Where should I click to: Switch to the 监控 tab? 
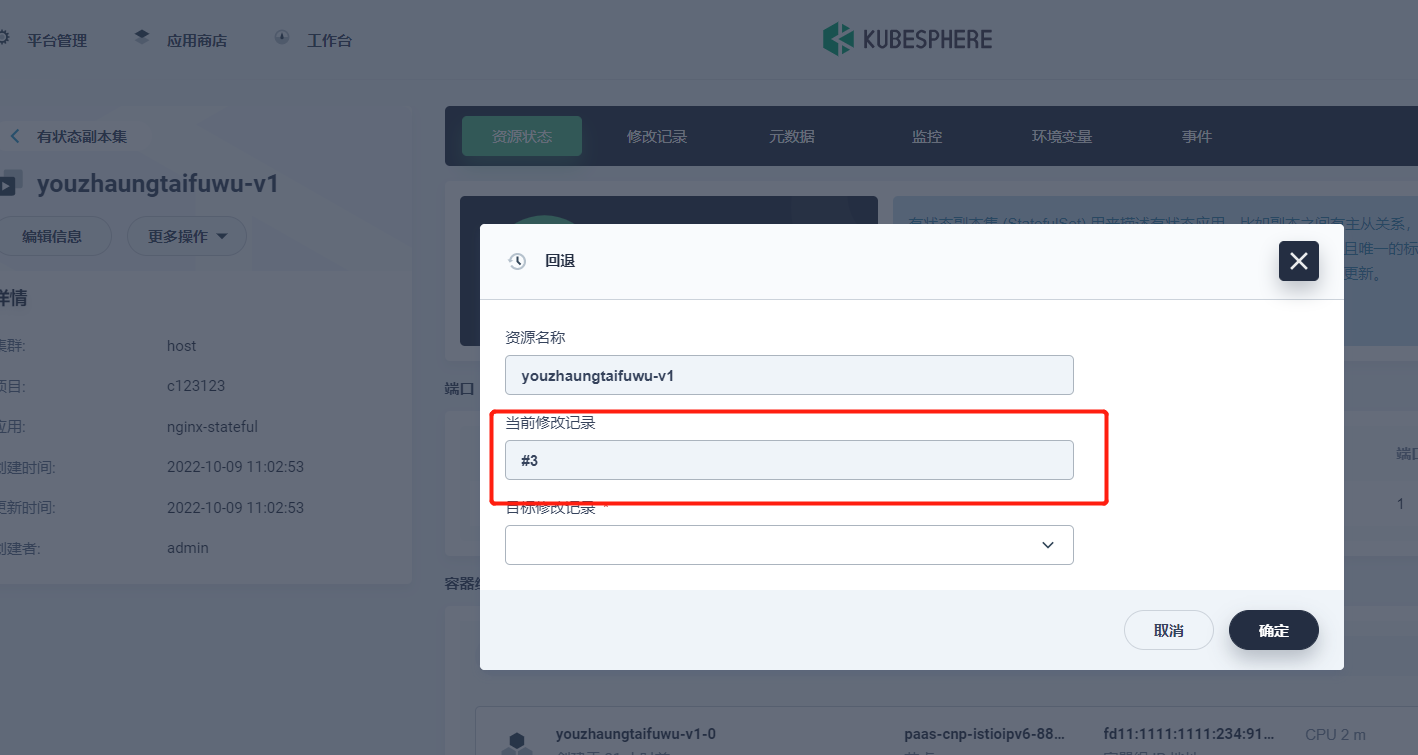point(927,136)
